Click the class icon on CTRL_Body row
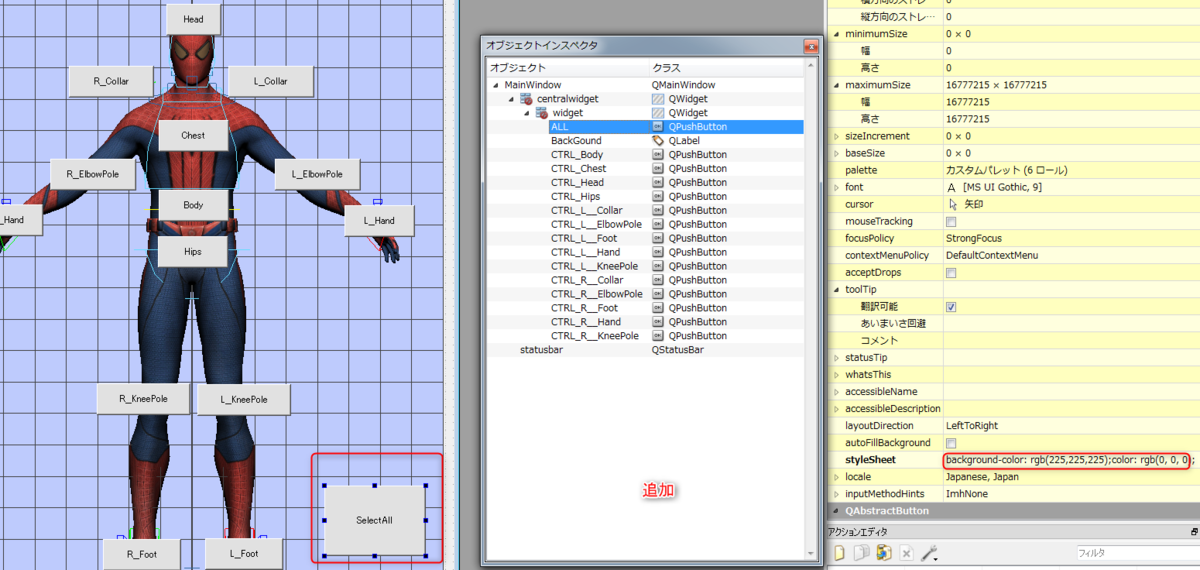 coord(658,155)
